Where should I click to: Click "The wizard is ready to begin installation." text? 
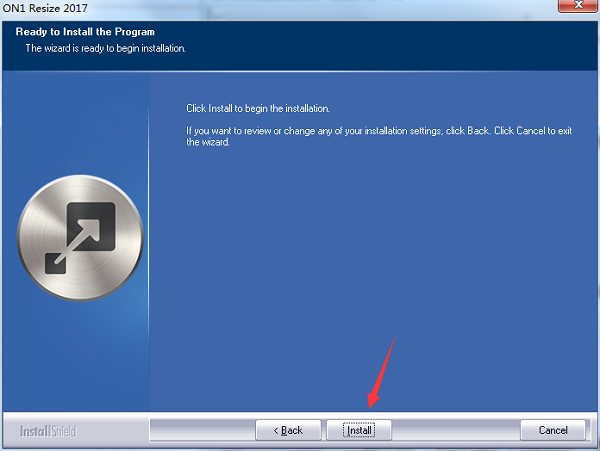pos(106,48)
